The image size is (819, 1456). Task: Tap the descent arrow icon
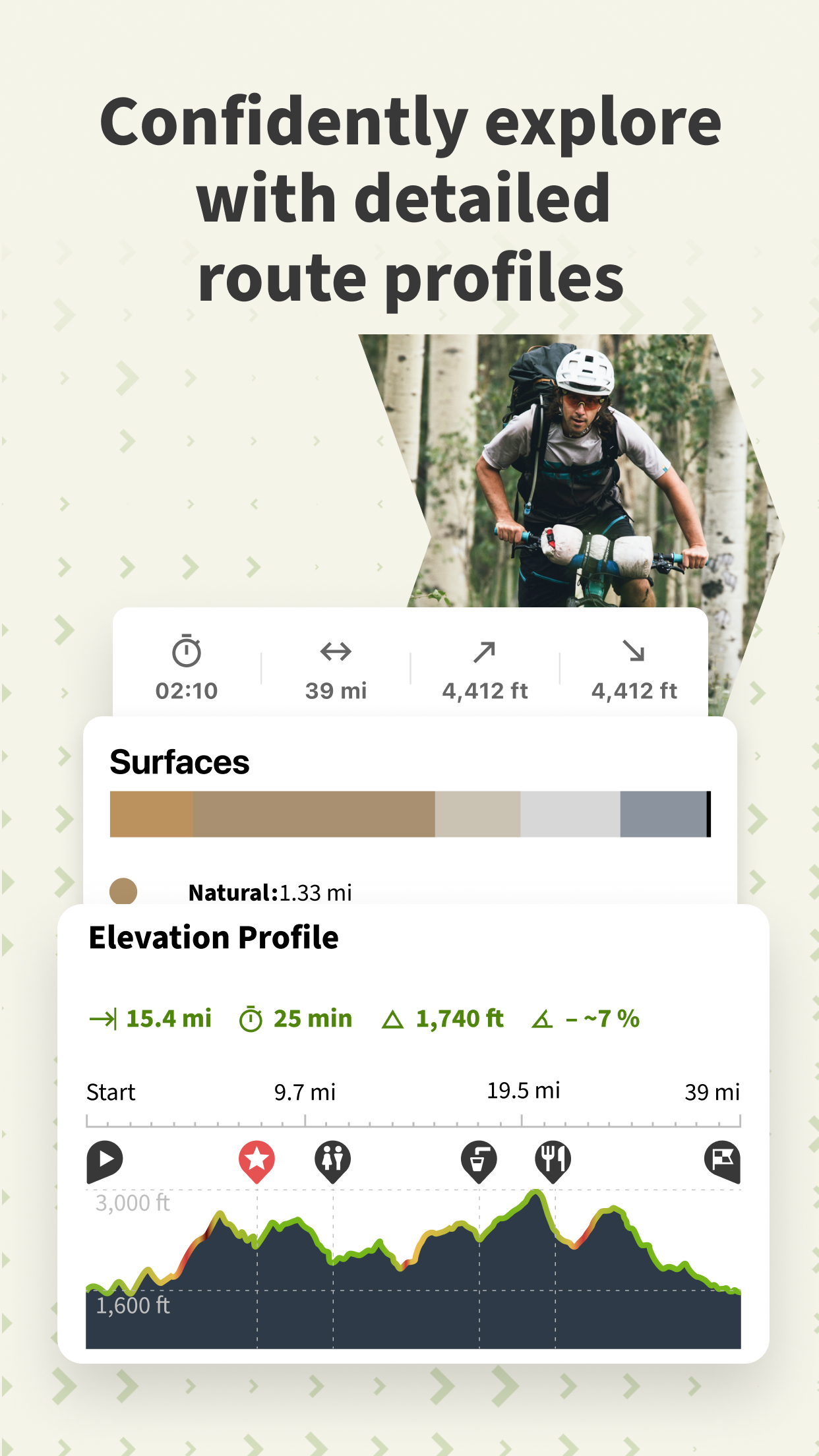pos(634,652)
